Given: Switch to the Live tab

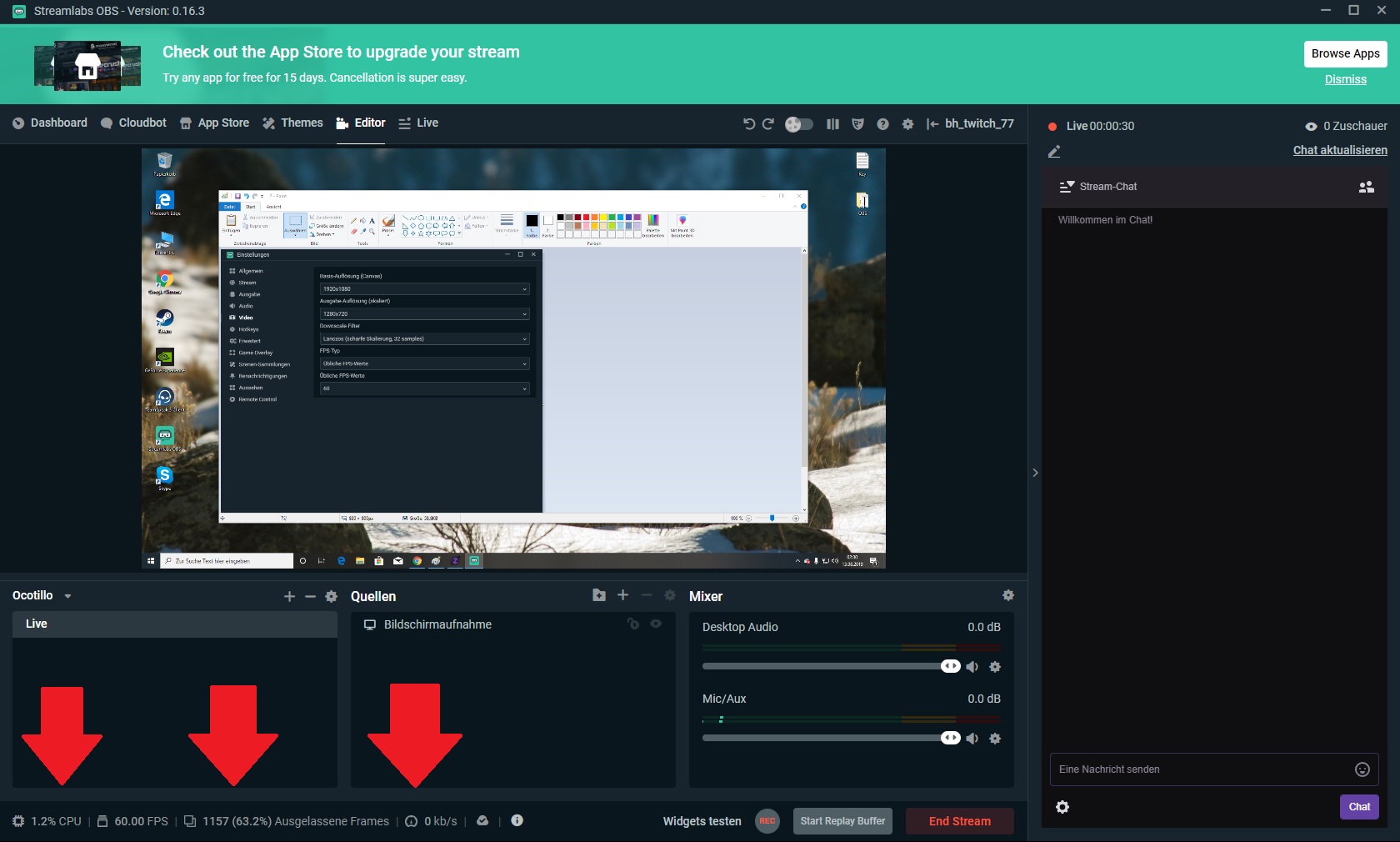Looking at the screenshot, I should (418, 123).
